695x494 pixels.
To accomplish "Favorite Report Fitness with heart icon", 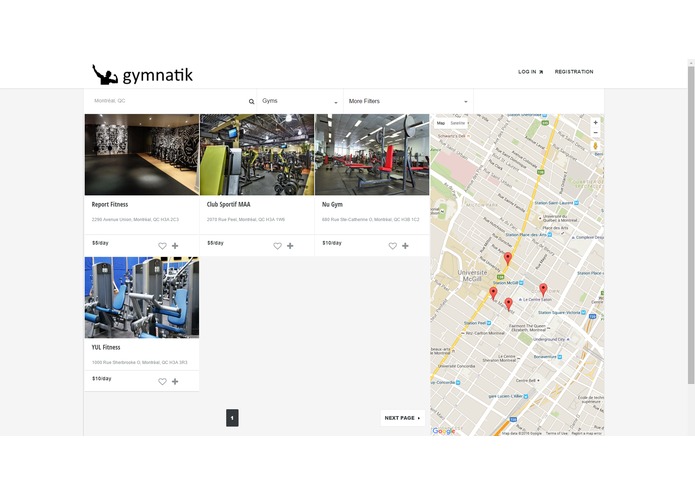I will click(x=162, y=246).
